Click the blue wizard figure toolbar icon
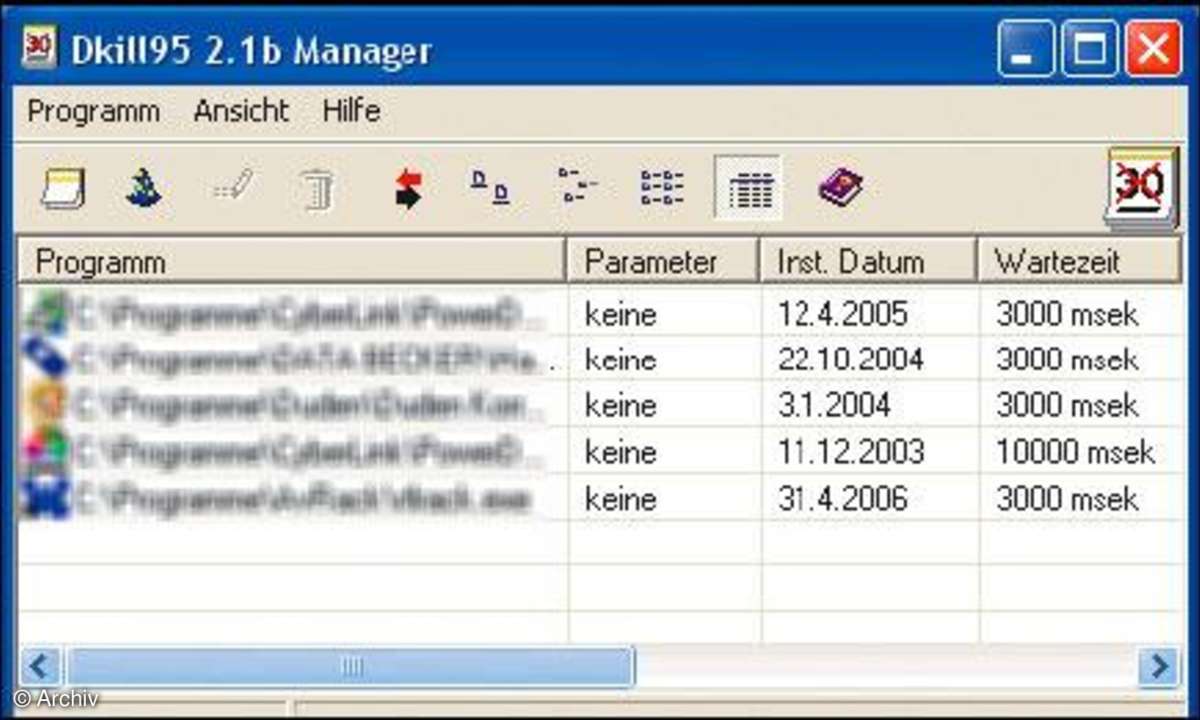 [145, 188]
